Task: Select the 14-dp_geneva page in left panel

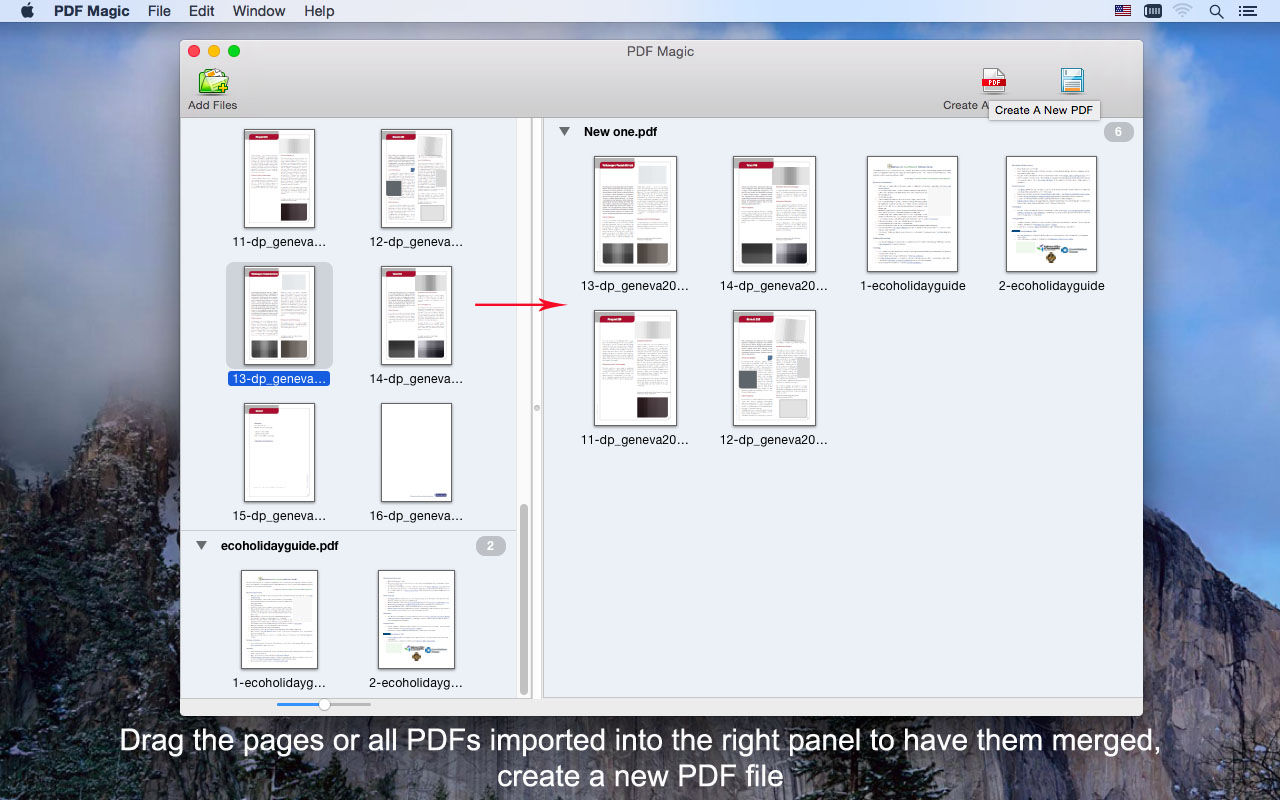Action: pyautogui.click(x=416, y=315)
